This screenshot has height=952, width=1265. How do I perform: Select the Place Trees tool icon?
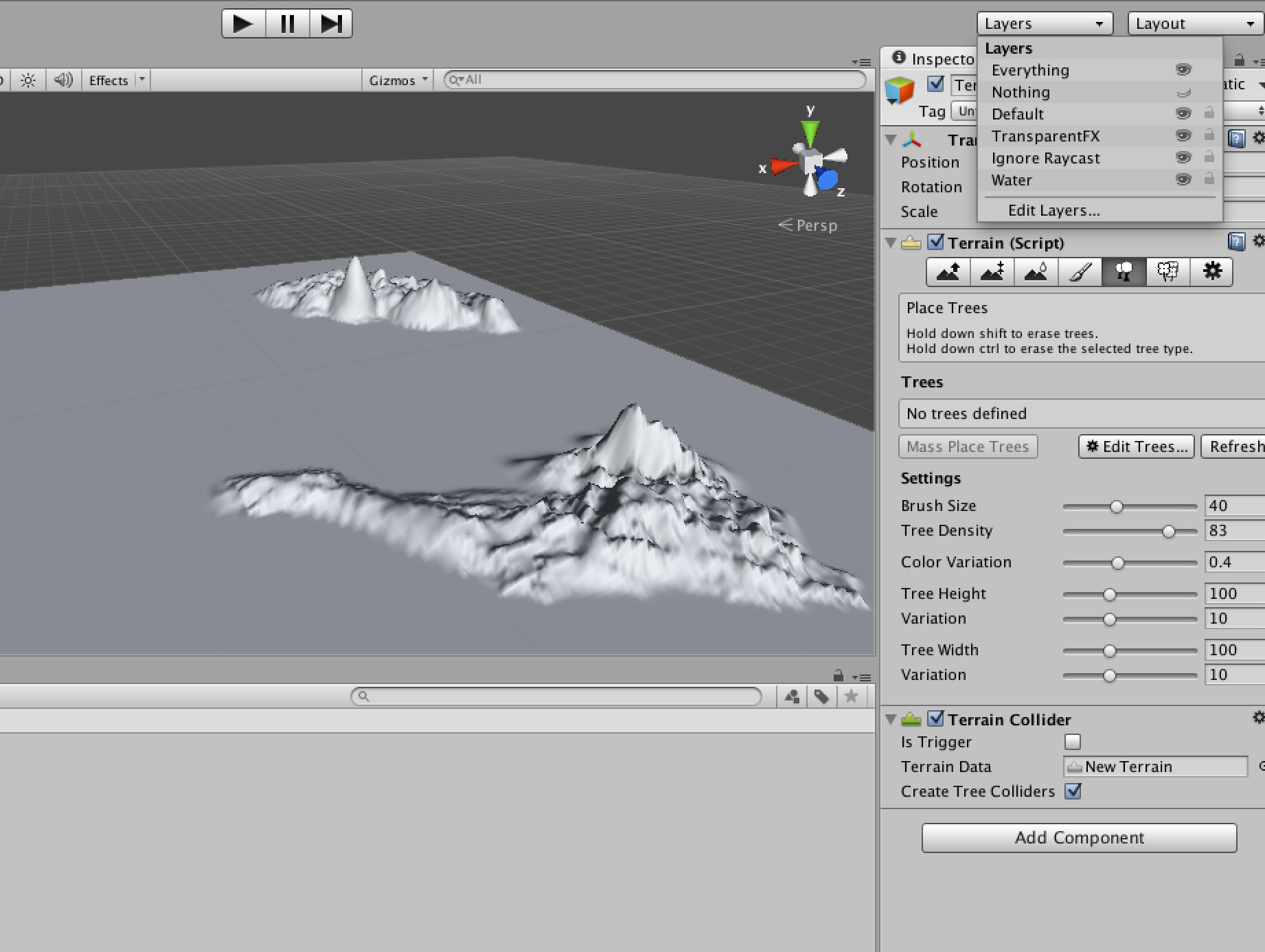[1124, 272]
